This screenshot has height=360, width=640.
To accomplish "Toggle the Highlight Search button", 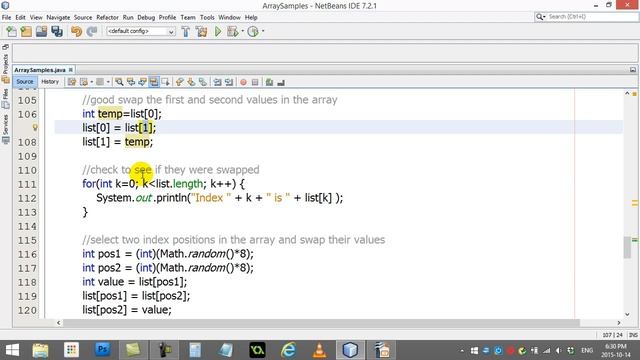I will pos(153,82).
